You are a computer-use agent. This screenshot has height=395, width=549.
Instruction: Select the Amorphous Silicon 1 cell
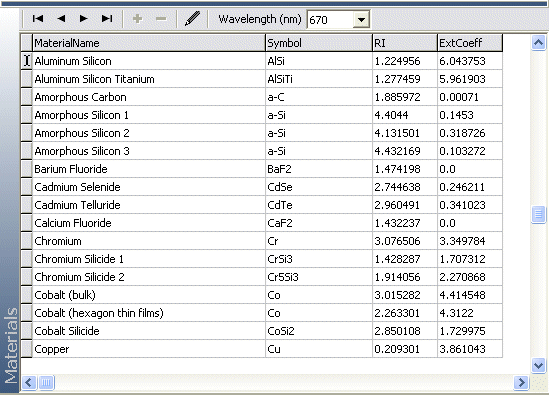[x=149, y=115]
